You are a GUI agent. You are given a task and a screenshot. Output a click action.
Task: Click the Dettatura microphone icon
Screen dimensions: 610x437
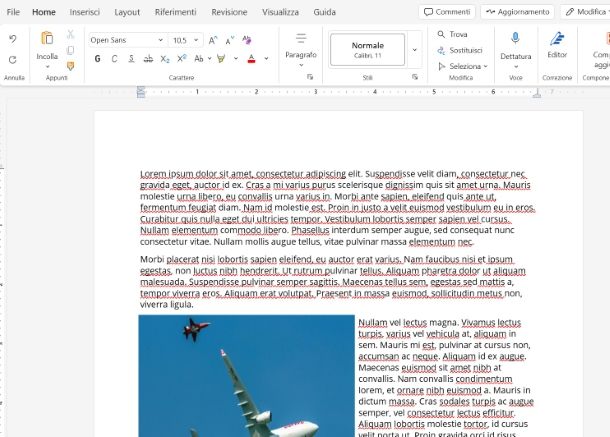(516, 38)
